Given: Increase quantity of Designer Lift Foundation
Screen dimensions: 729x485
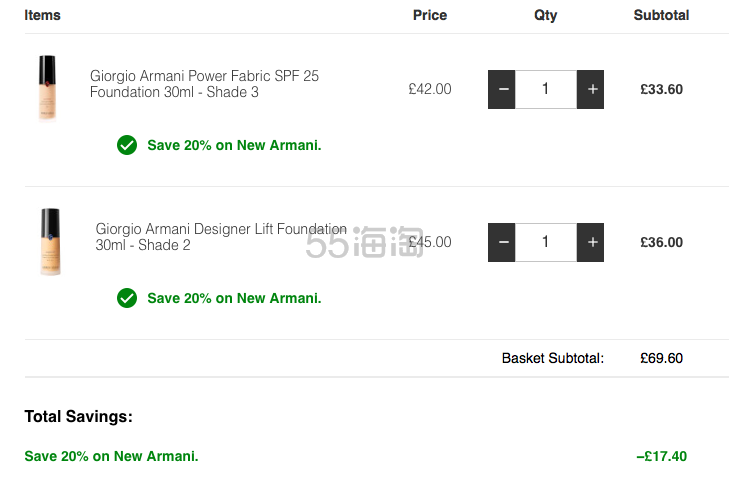Looking at the screenshot, I should 590,242.
